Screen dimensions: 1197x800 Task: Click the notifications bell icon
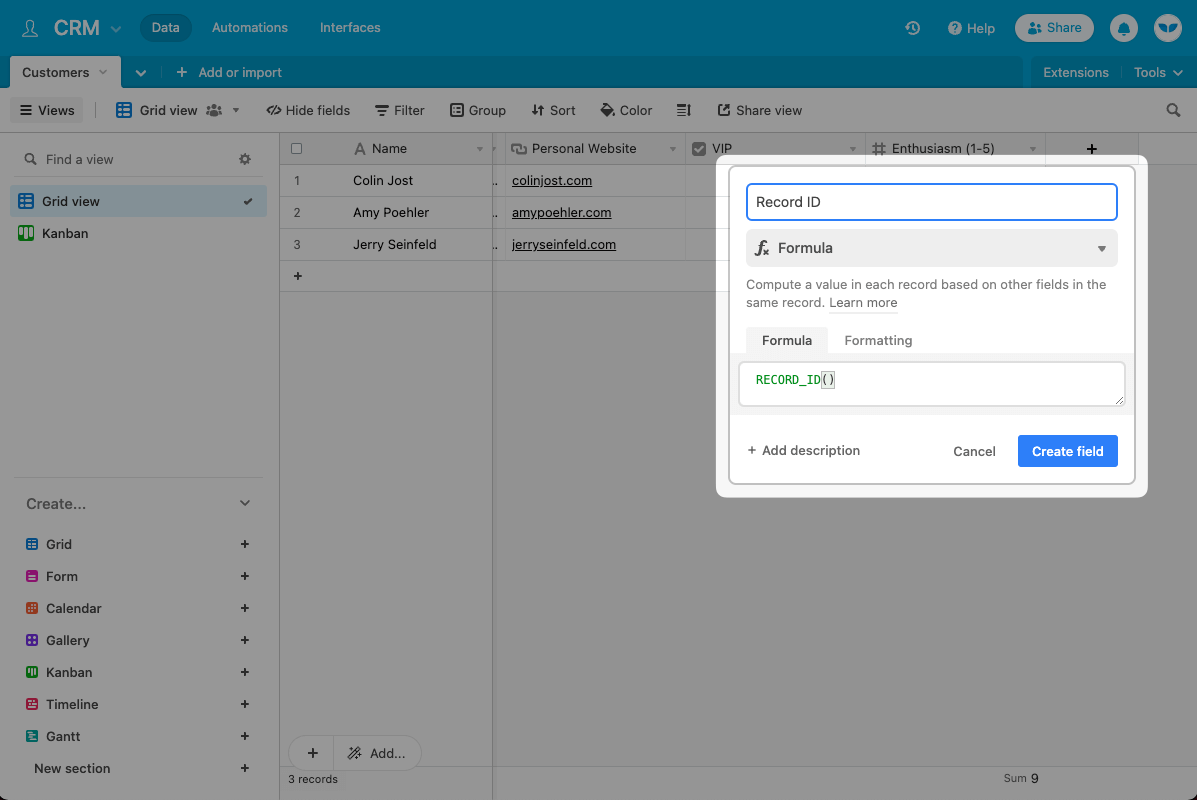click(x=1124, y=28)
